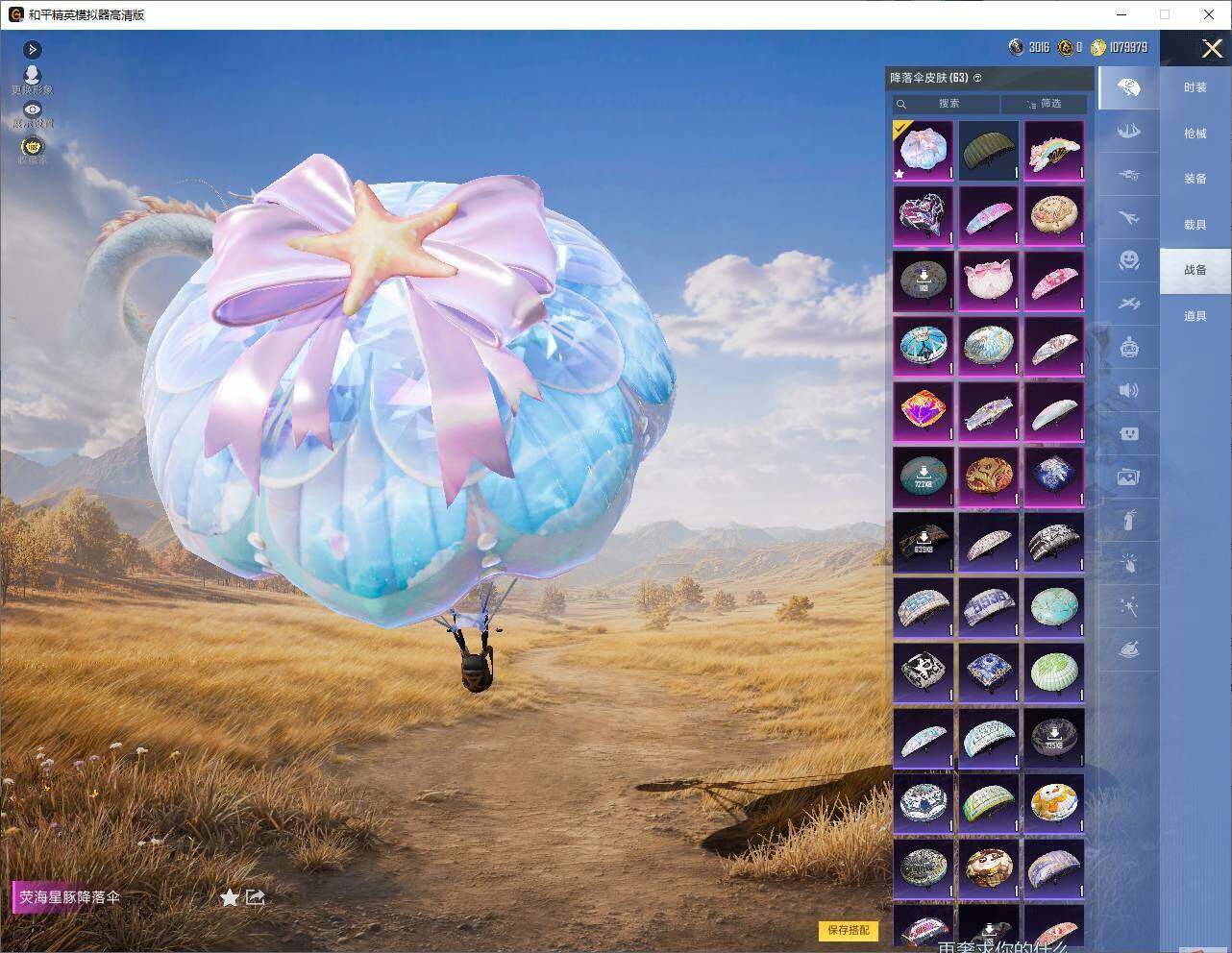The image size is (1232, 953).
Task: Select the panda face parachute thumbnail
Action: click(x=989, y=868)
